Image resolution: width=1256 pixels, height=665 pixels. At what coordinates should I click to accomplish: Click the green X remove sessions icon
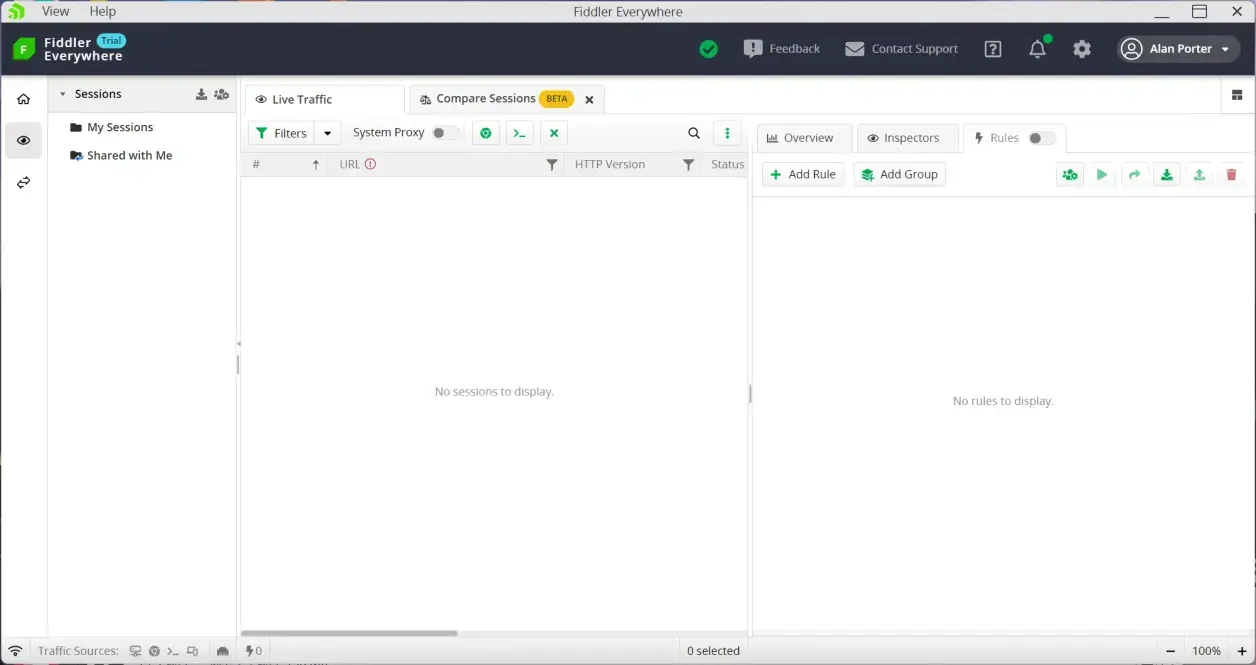coord(554,133)
